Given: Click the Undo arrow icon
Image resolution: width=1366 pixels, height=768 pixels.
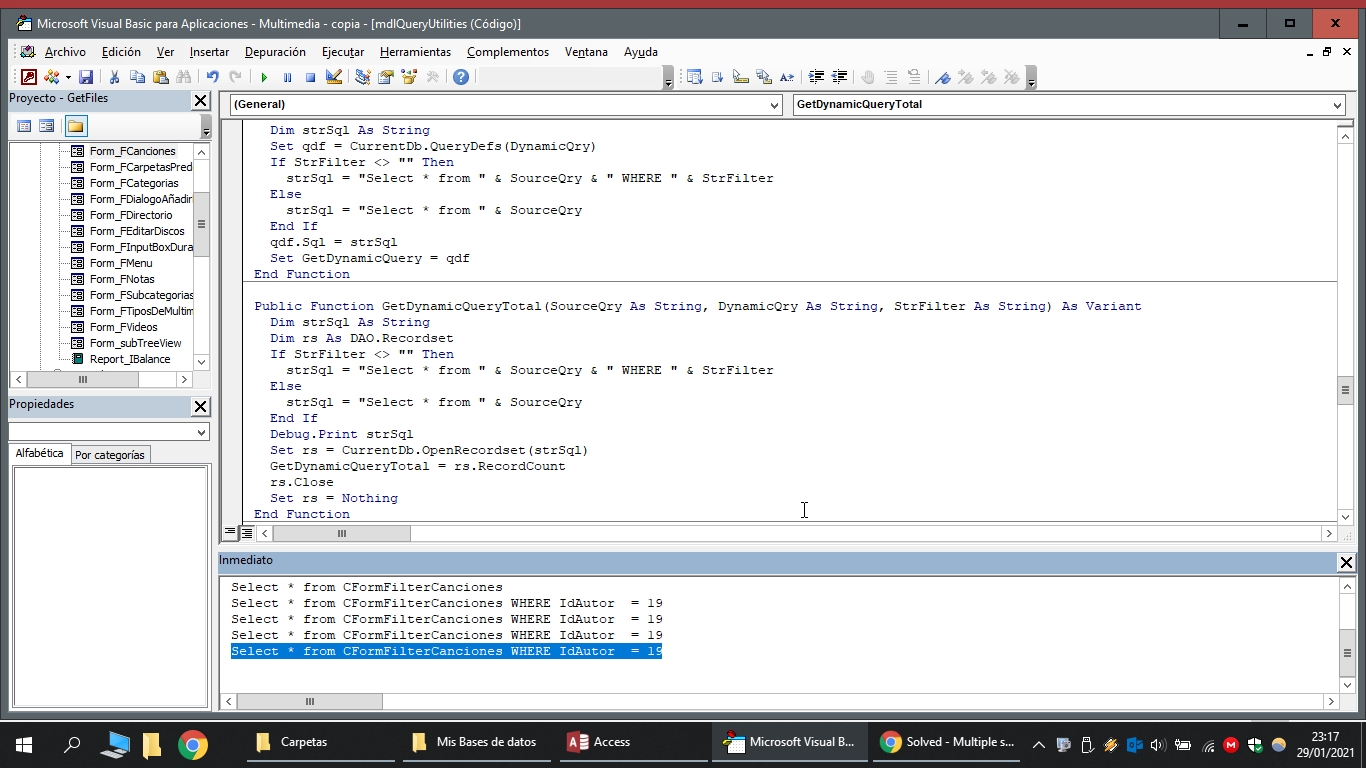Looking at the screenshot, I should point(212,77).
